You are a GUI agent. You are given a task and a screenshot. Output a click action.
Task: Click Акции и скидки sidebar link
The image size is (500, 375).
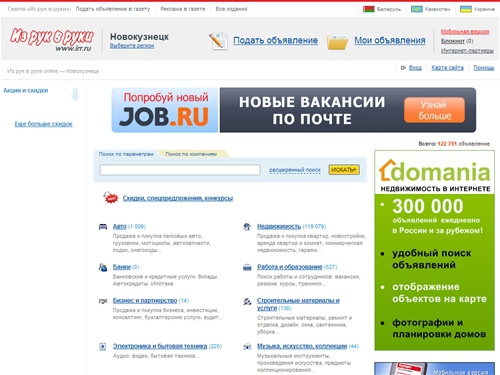(x=26, y=90)
